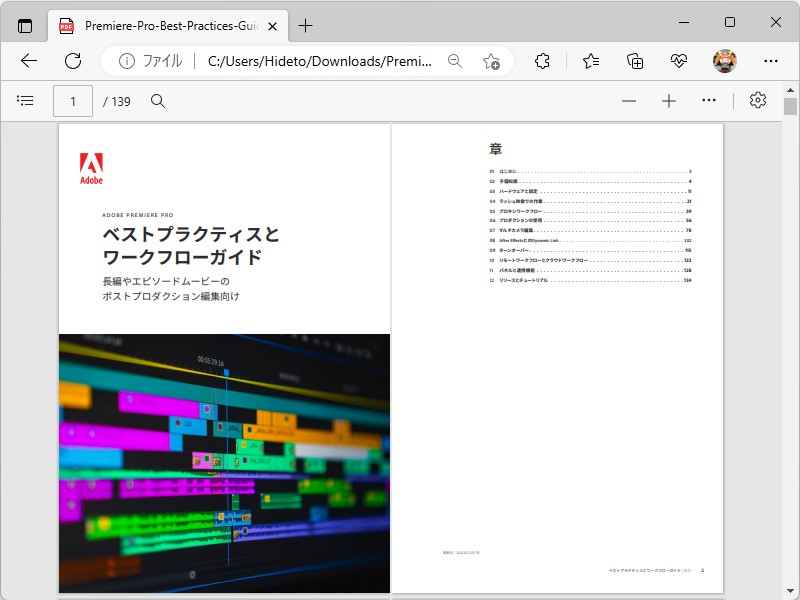Add this page to favorites from address bar

tap(491, 62)
